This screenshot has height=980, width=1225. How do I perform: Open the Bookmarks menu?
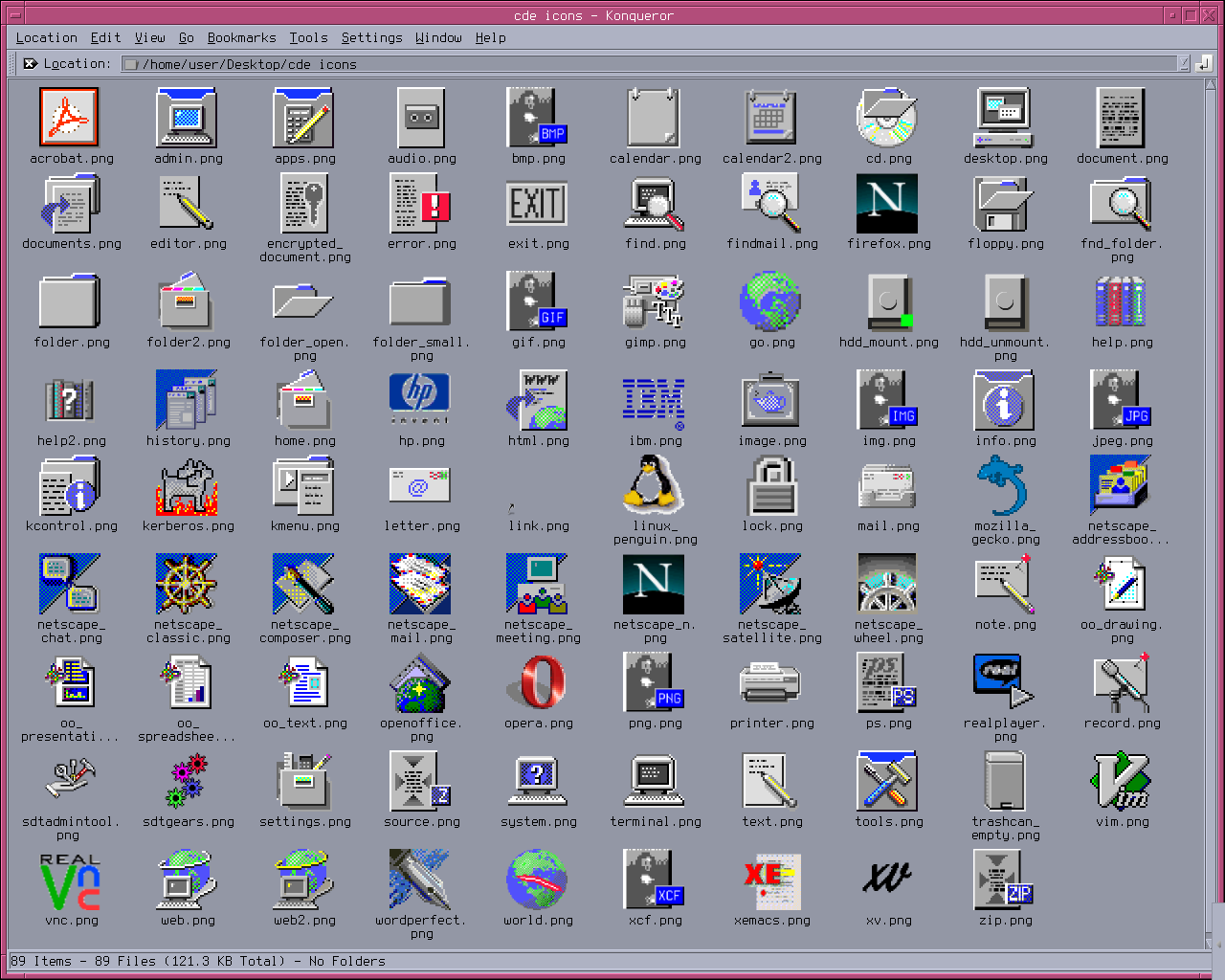[241, 38]
